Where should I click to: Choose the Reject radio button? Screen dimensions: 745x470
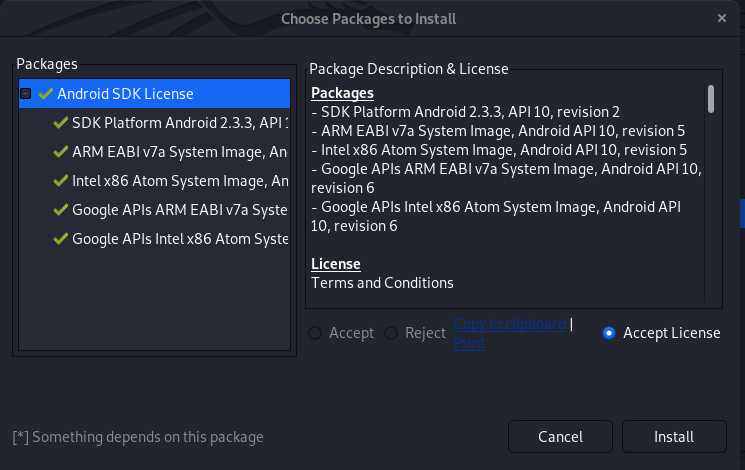[391, 333]
